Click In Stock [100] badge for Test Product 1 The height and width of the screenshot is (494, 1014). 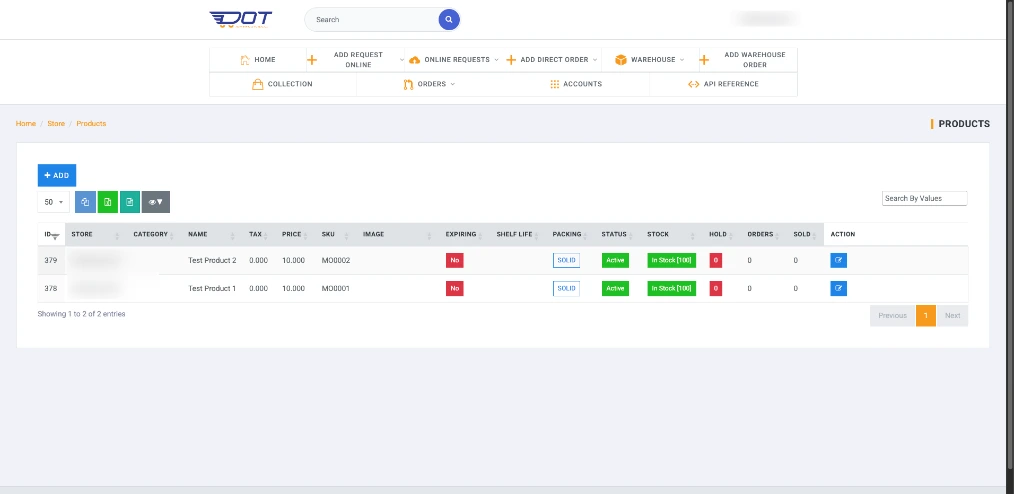[671, 288]
